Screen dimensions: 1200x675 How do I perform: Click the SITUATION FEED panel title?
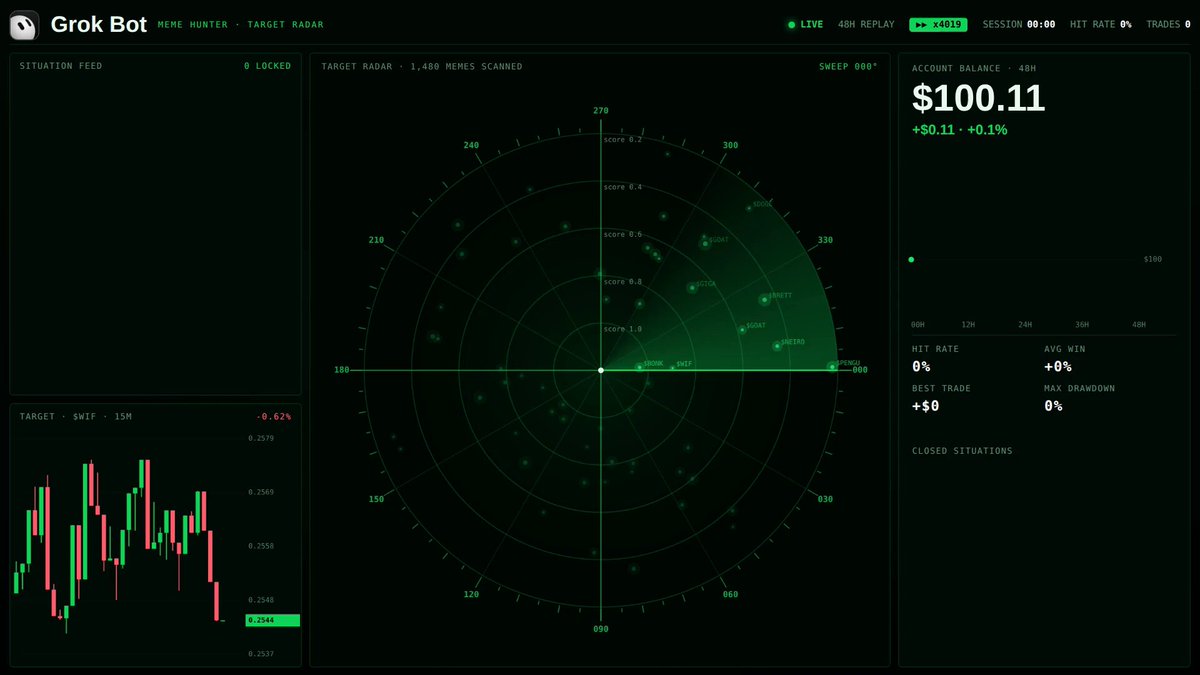pos(61,66)
